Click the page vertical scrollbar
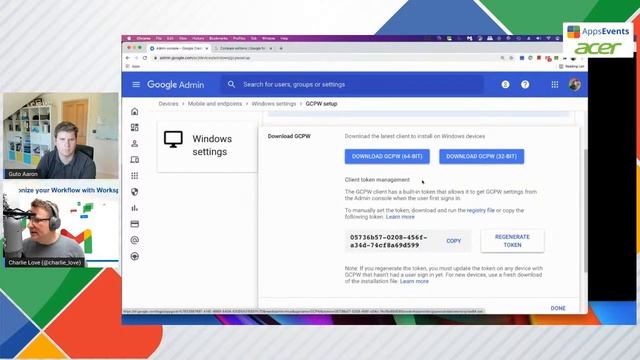640x360 pixels. point(586,210)
